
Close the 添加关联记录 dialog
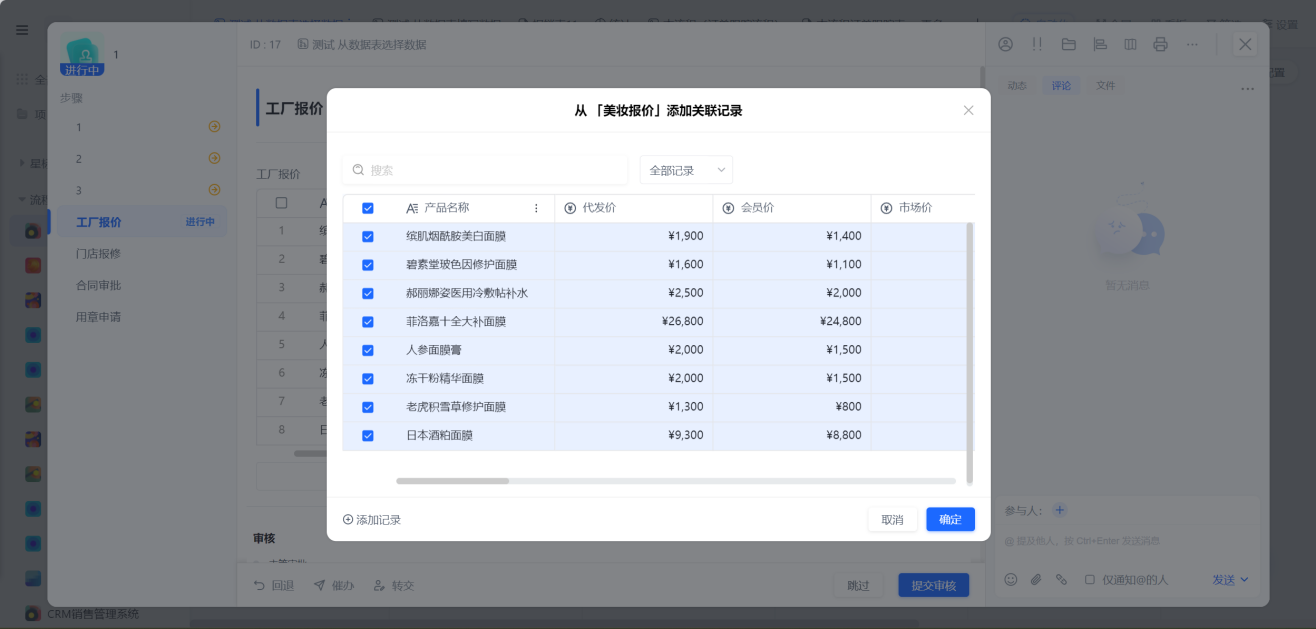tap(968, 110)
